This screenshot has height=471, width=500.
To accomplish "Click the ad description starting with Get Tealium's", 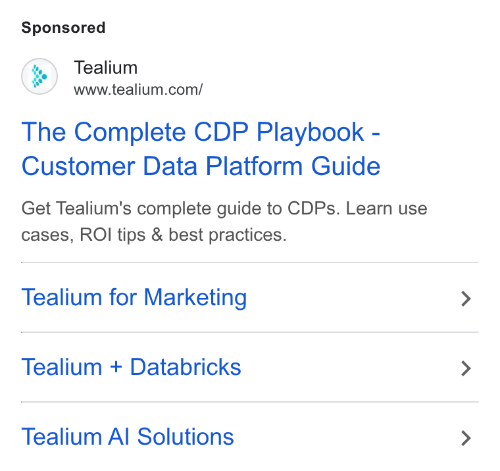I will [x=224, y=222].
